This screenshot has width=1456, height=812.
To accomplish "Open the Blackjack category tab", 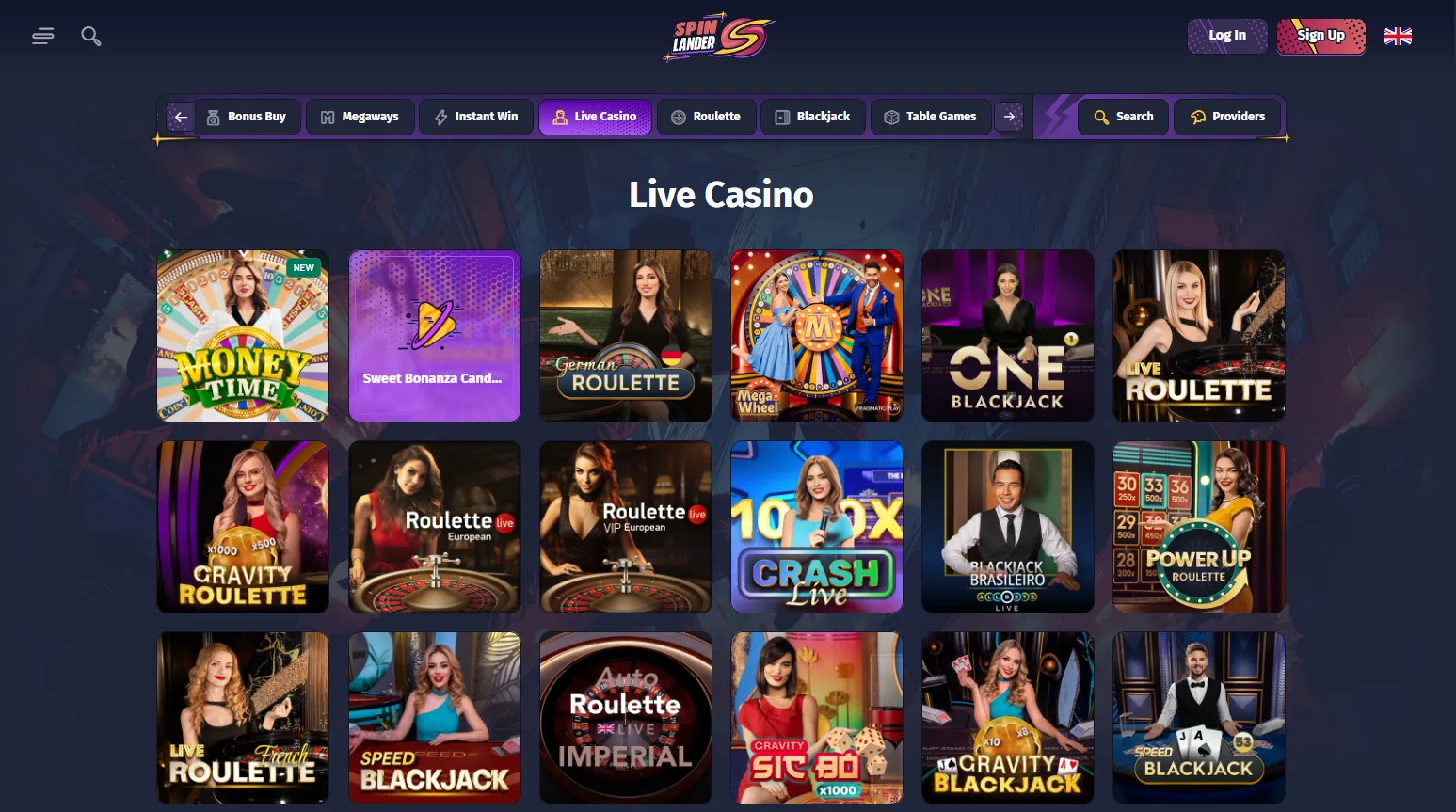I will coord(812,117).
